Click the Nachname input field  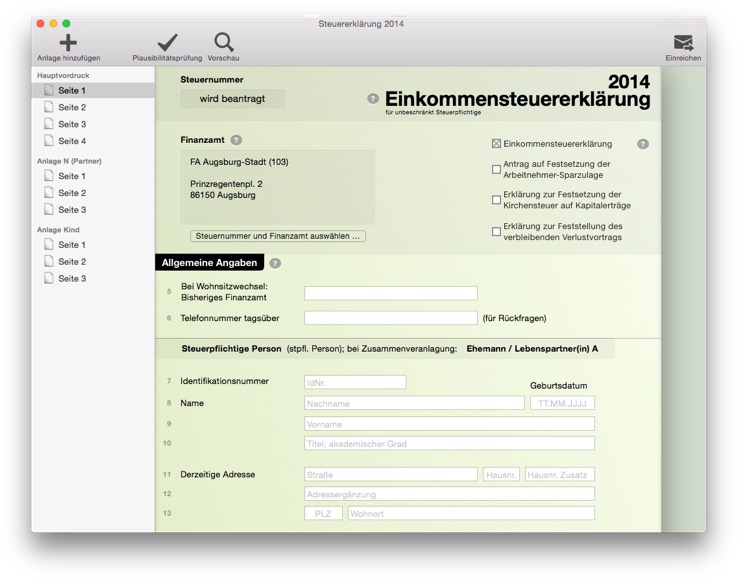tap(414, 403)
